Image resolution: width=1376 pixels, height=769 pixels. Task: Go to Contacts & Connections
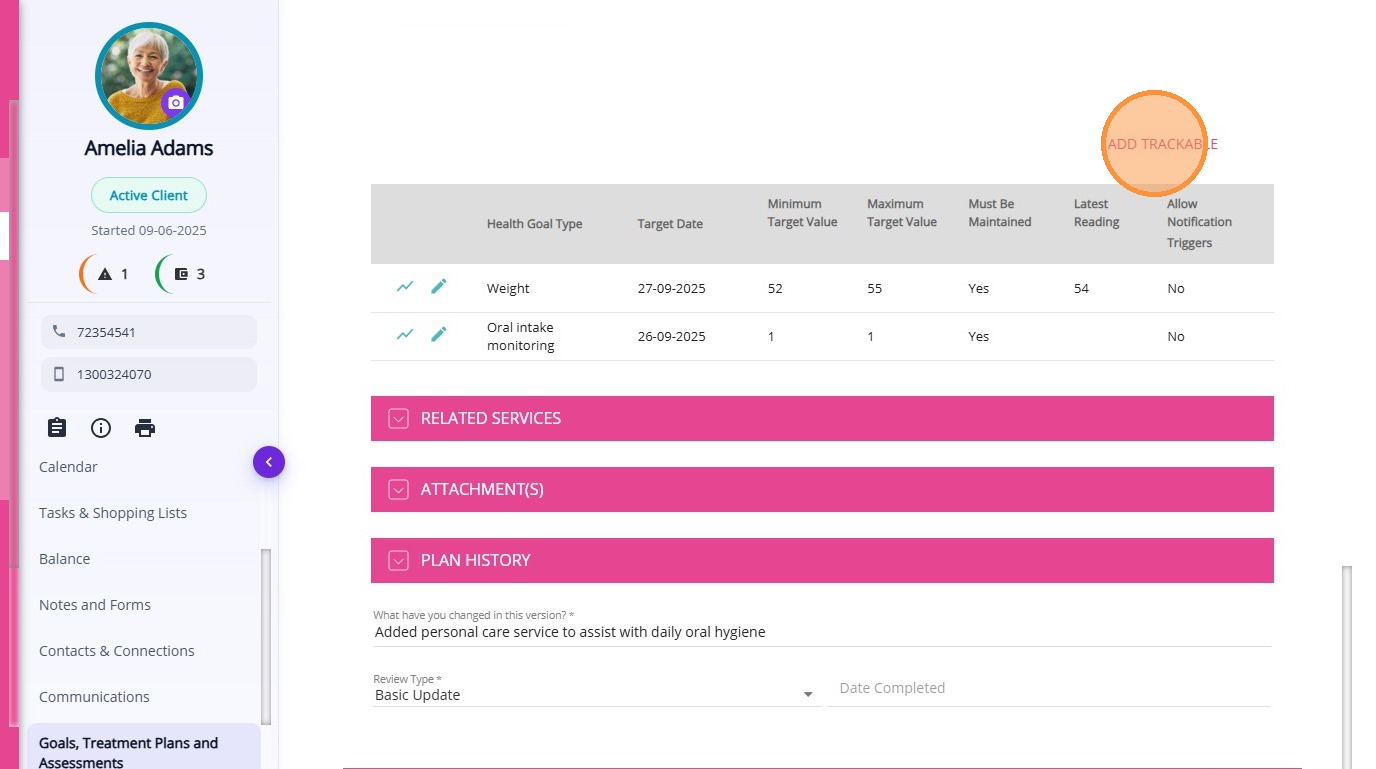[x=117, y=651]
